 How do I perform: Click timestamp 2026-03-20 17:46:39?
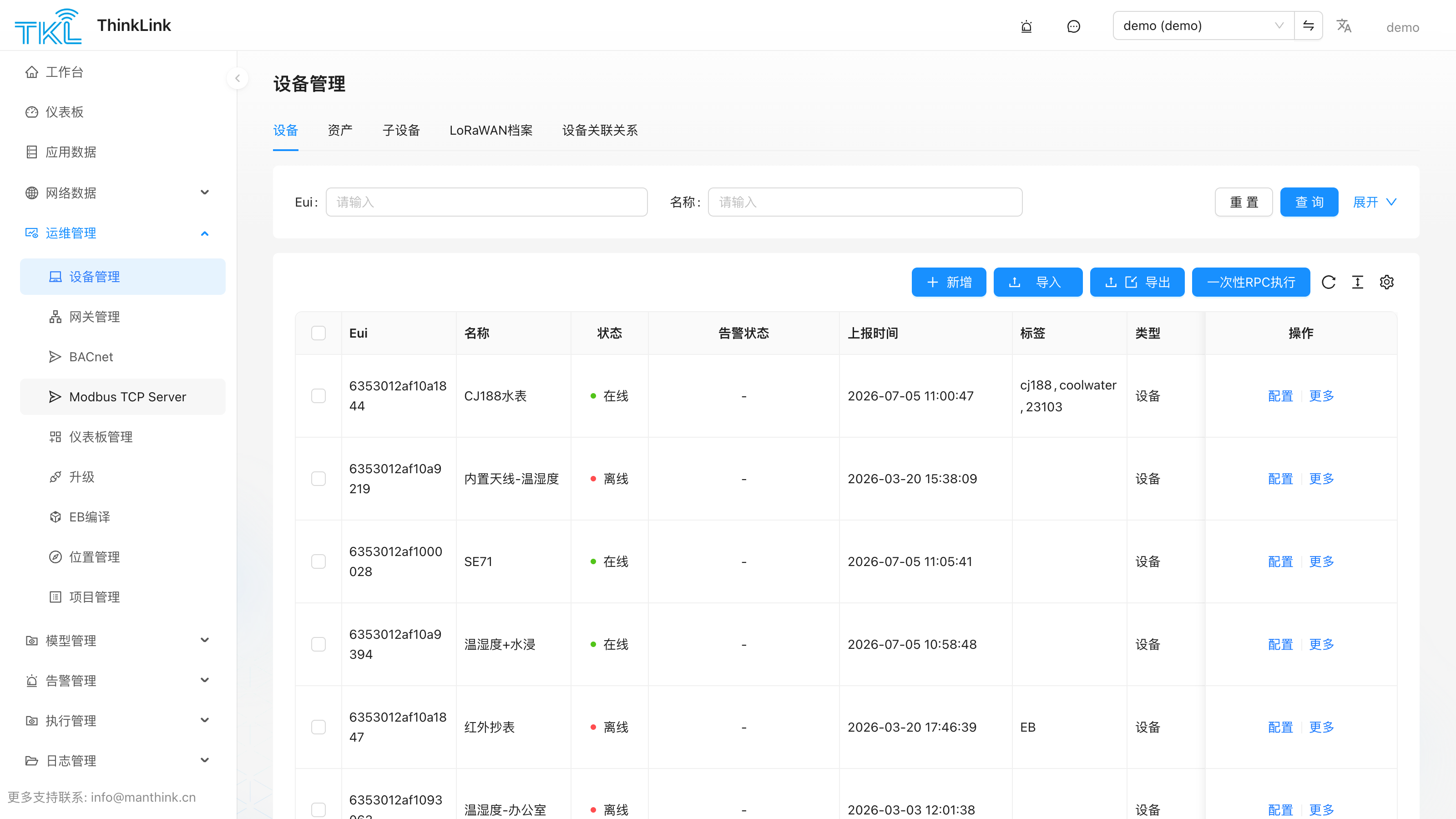(912, 727)
